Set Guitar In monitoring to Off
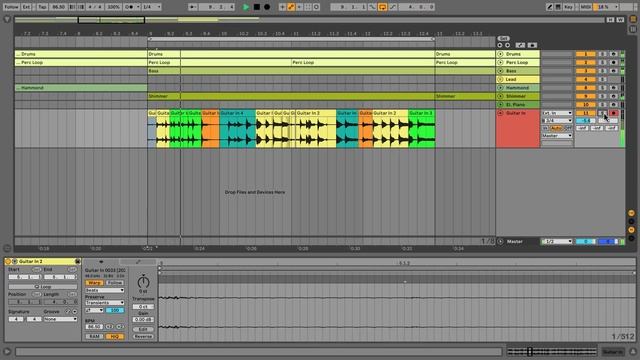The width and height of the screenshot is (640, 360). [x=568, y=128]
